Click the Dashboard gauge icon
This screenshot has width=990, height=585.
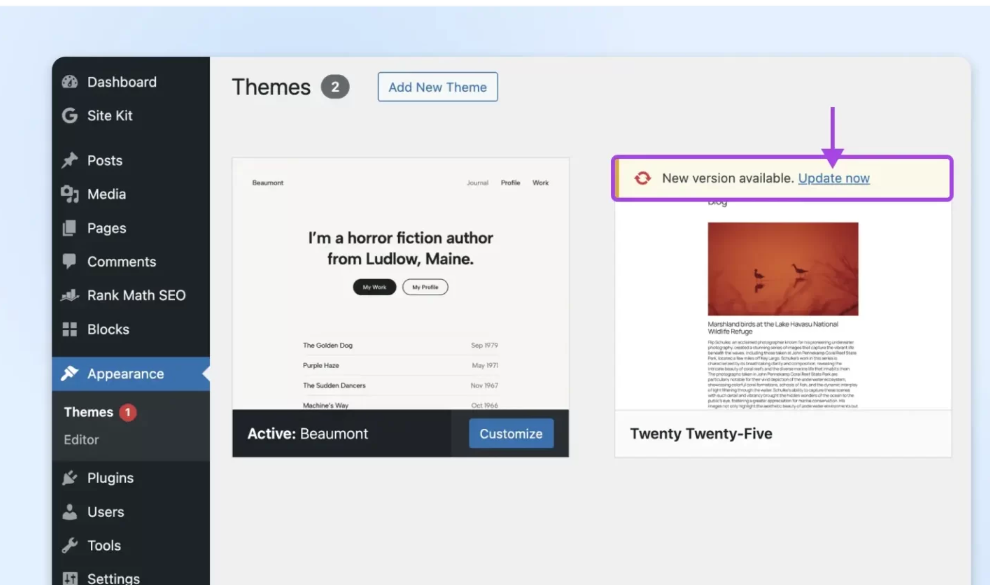[x=69, y=82]
